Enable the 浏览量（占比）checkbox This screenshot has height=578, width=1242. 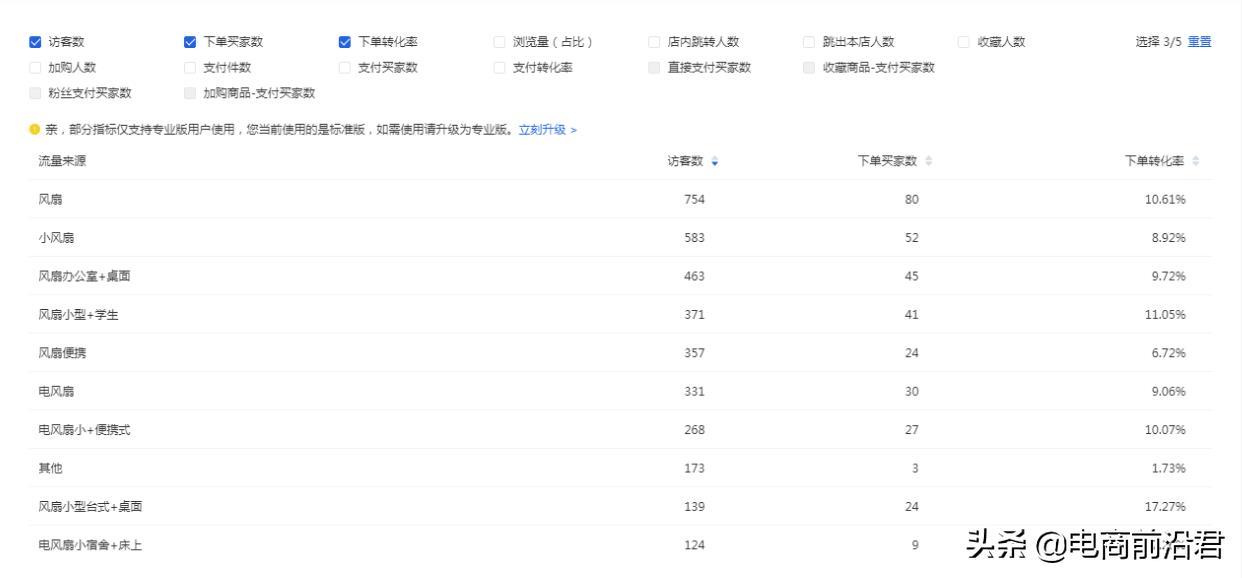pos(500,42)
